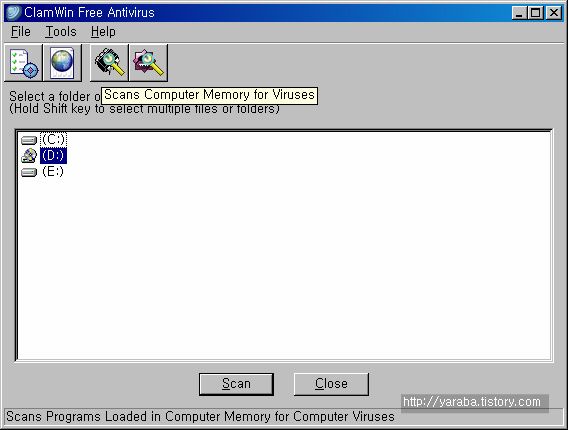Open the Preferences toolbar icon

click(24, 63)
